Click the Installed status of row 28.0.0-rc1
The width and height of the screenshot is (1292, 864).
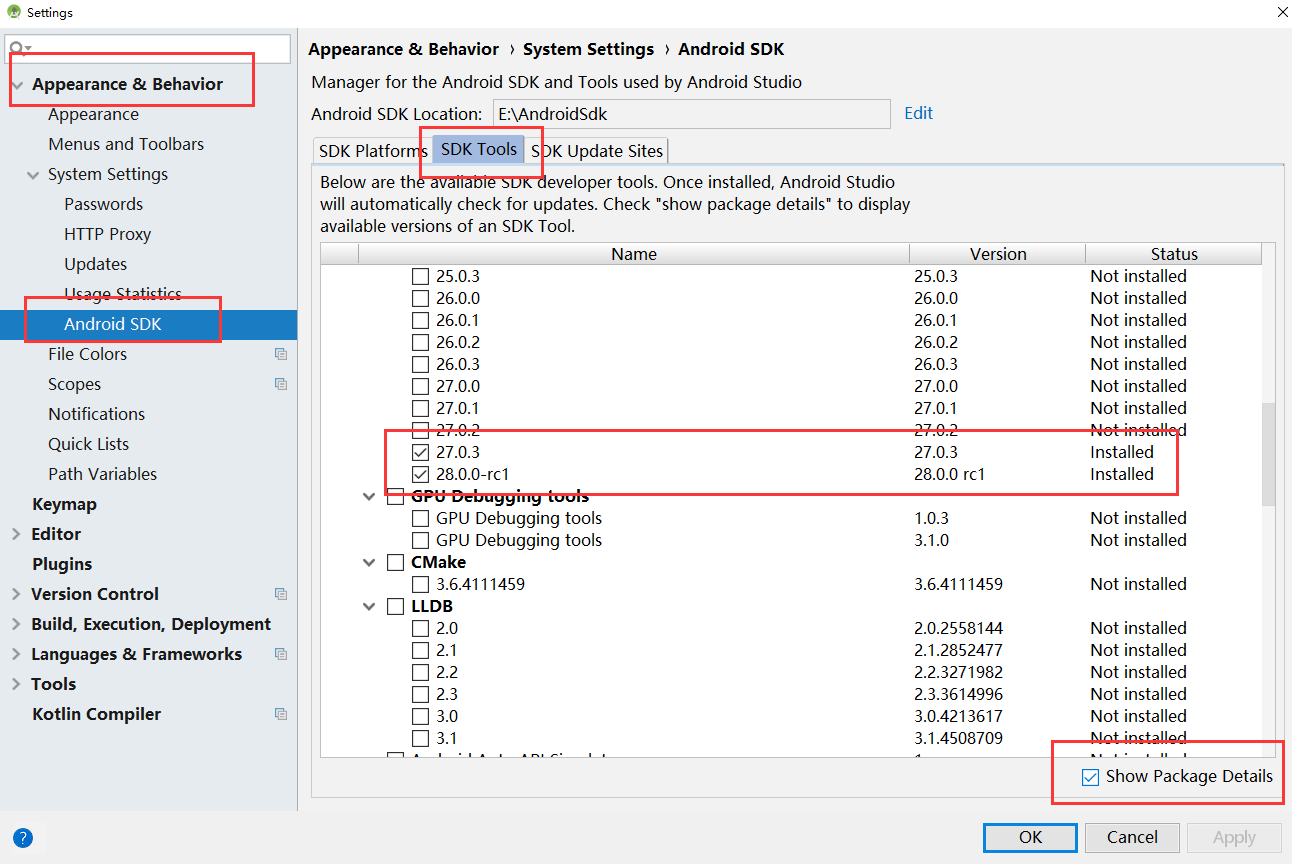point(1122,474)
